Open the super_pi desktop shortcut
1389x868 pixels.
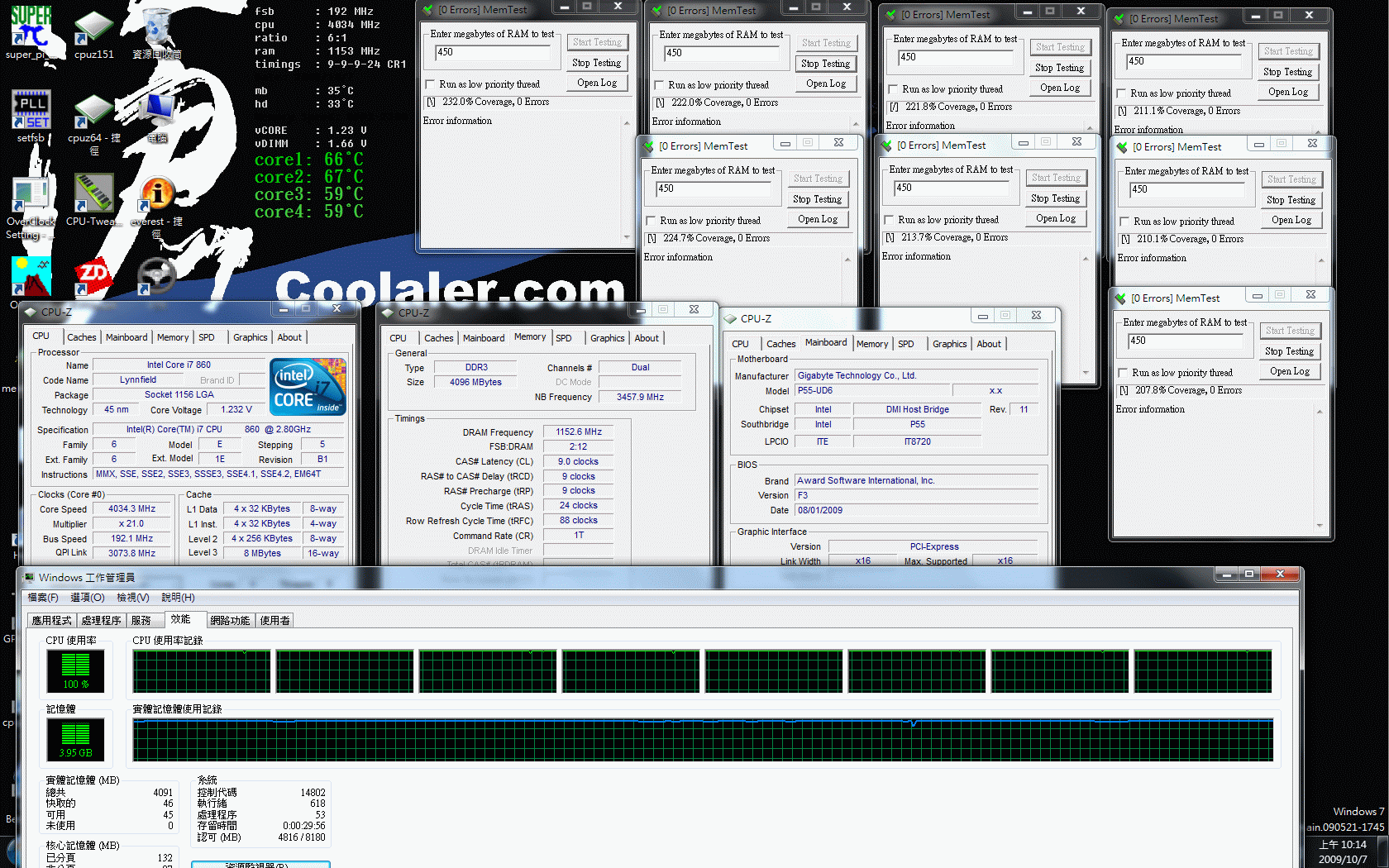pos(31,33)
